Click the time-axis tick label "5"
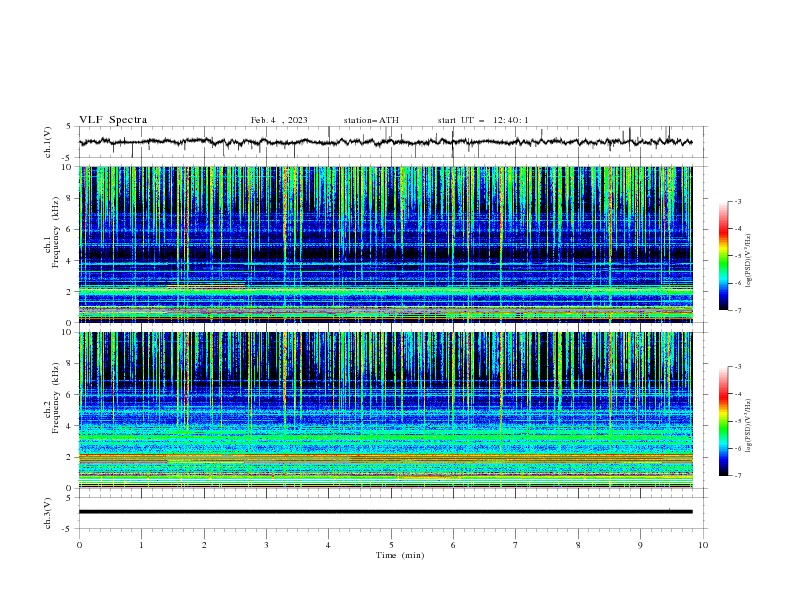The height and width of the screenshot is (612, 792). coord(391,545)
